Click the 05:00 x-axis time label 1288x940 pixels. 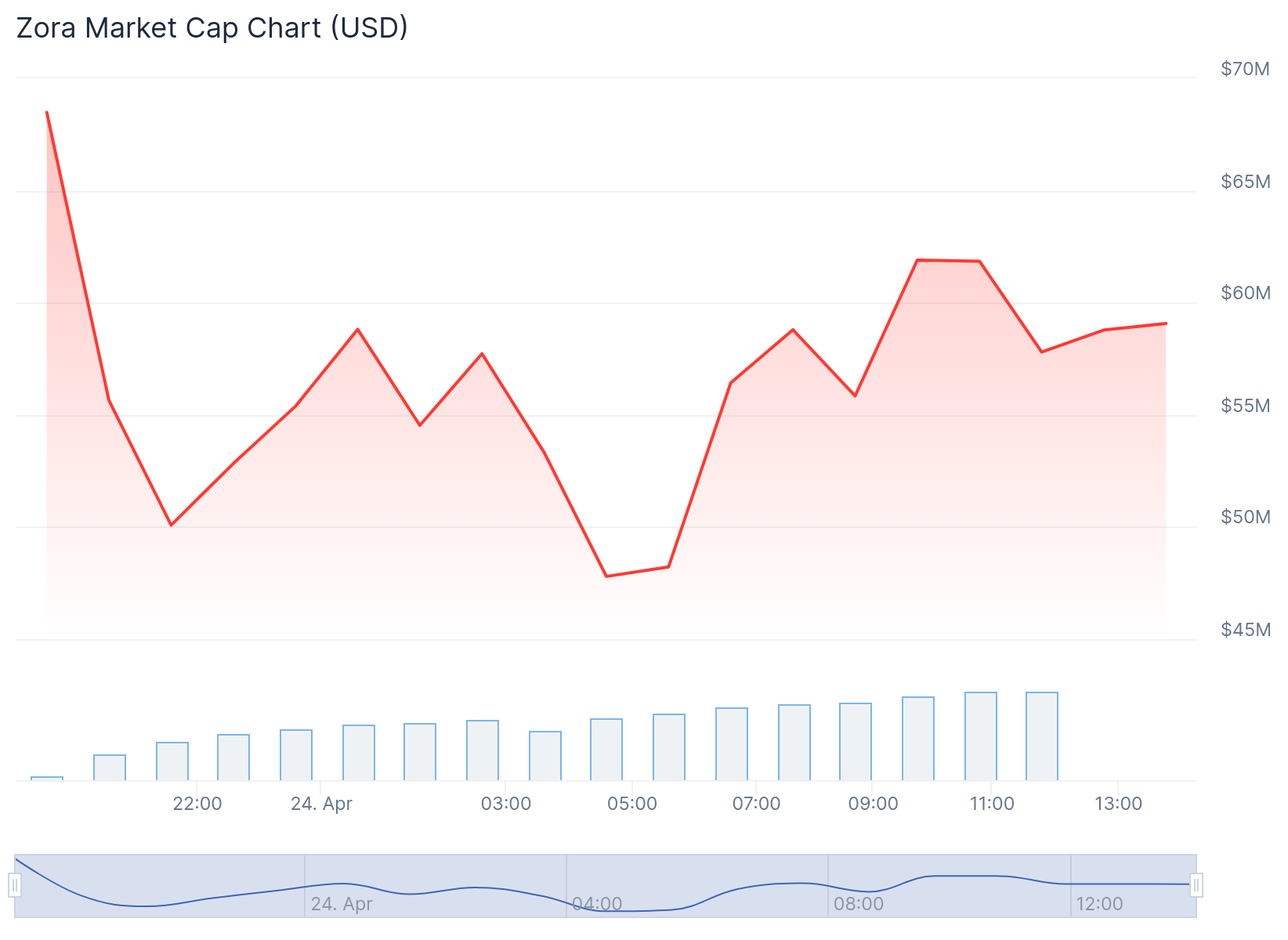click(x=632, y=804)
